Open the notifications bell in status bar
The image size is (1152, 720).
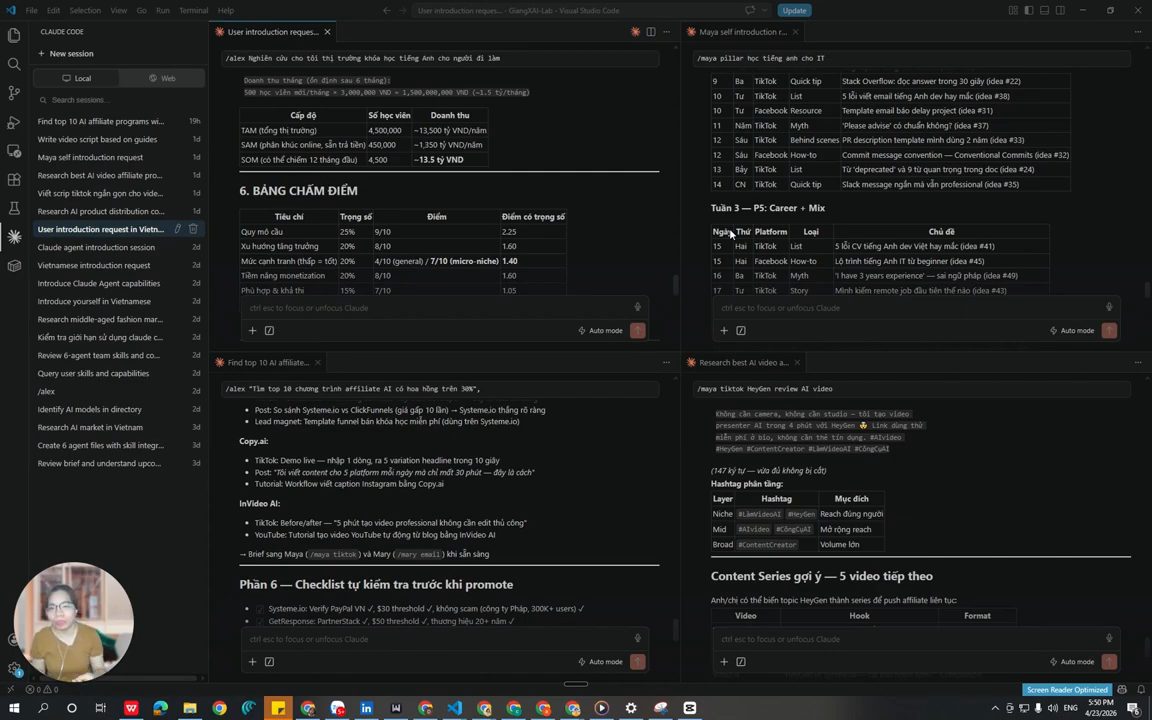(x=1141, y=690)
